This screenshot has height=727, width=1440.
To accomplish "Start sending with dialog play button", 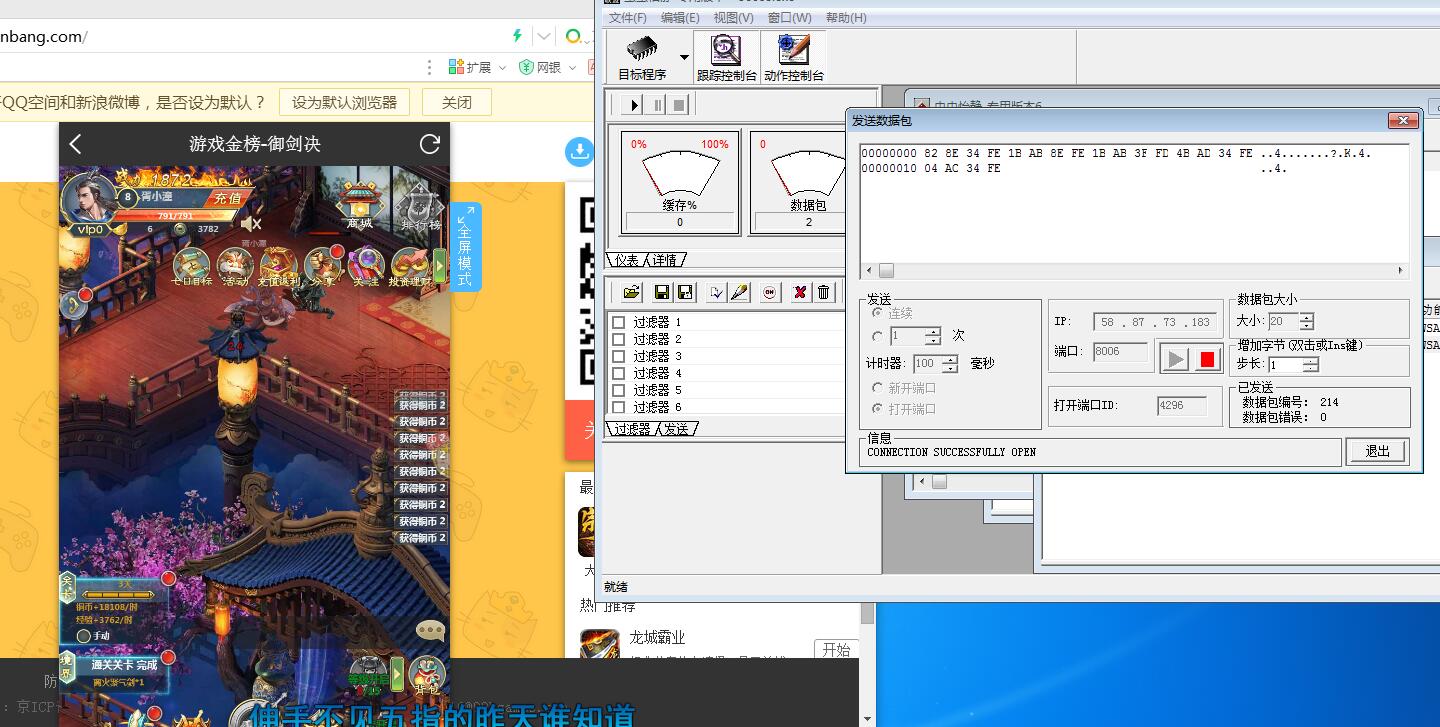I will [1176, 359].
